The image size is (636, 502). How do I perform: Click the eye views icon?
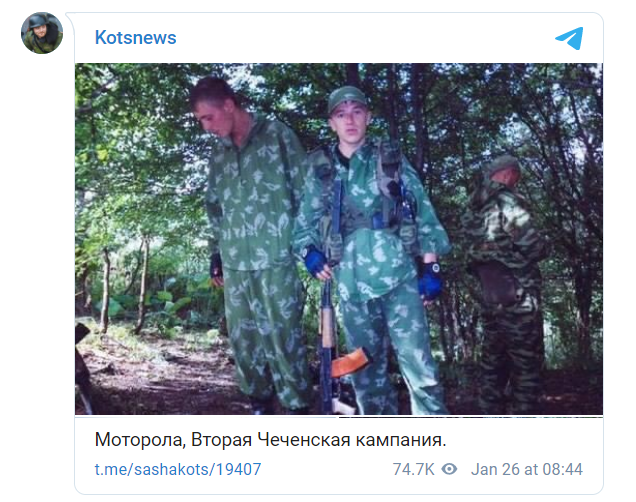tap(449, 469)
